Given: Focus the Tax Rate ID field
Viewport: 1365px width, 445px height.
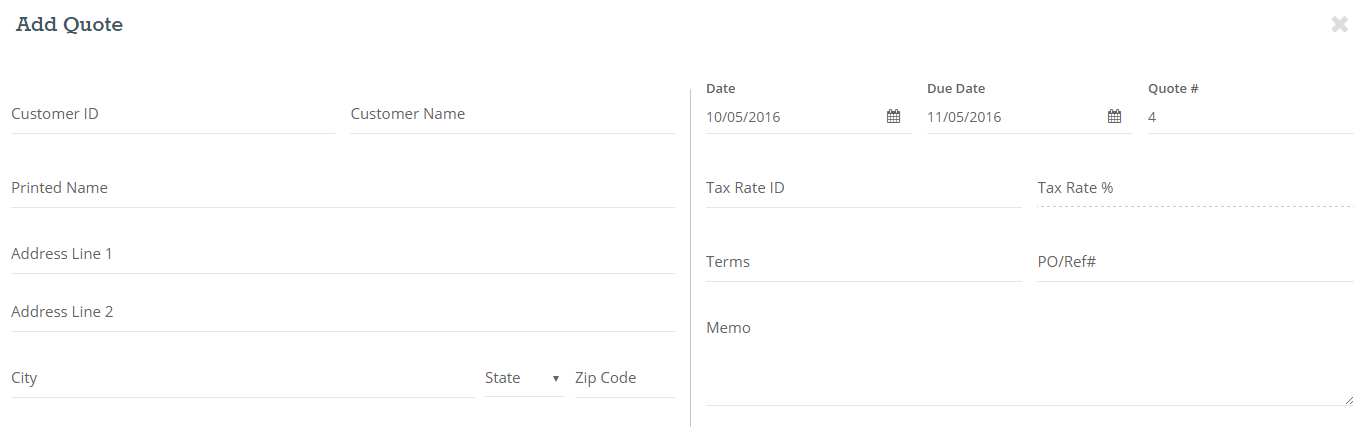Looking at the screenshot, I should pos(864,188).
